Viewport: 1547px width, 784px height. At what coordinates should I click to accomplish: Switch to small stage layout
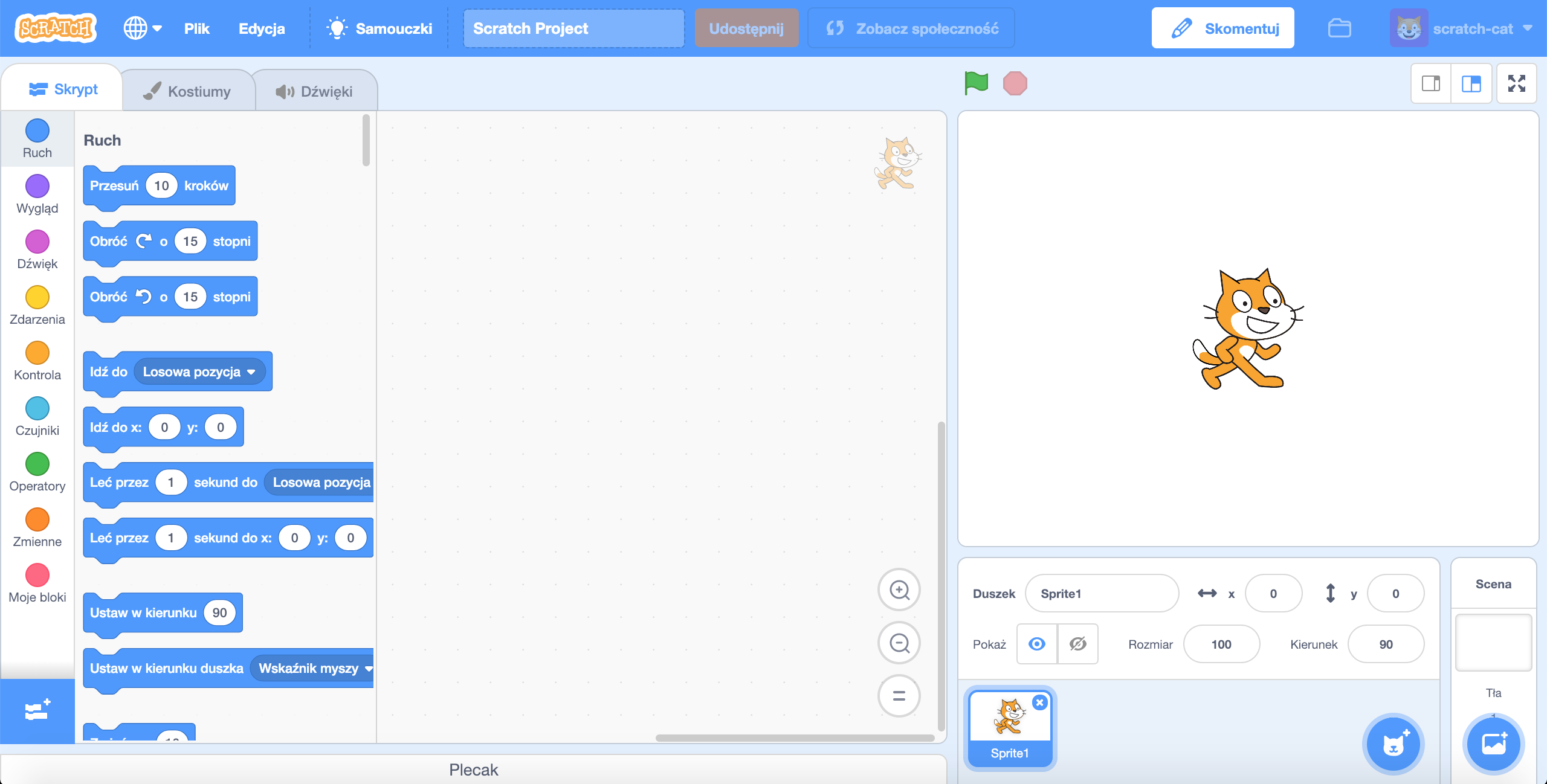[1431, 83]
